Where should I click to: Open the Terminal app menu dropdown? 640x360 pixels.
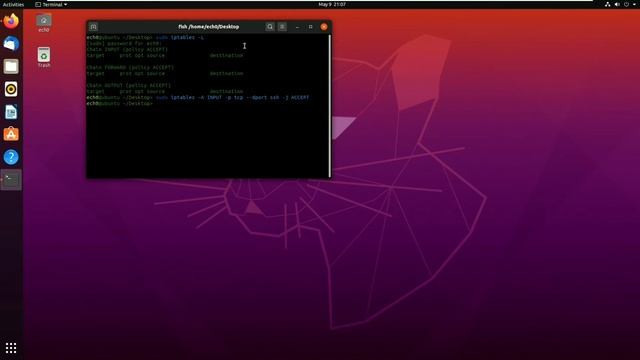point(51,4)
